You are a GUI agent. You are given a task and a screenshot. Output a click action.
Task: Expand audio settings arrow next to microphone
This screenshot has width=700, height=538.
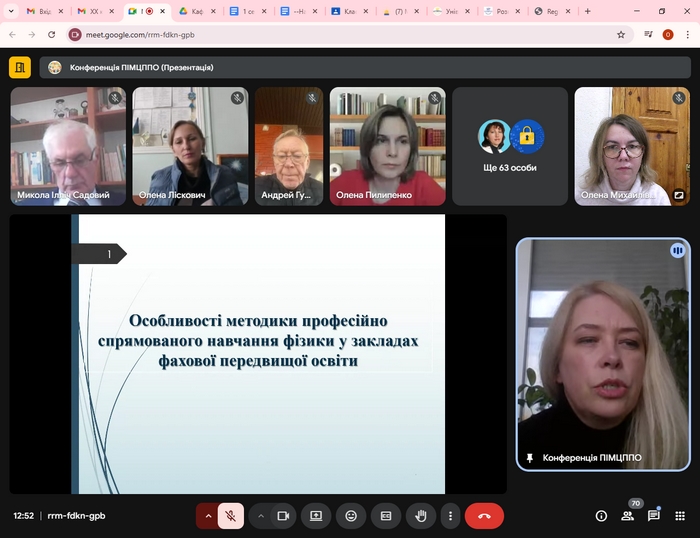click(208, 516)
